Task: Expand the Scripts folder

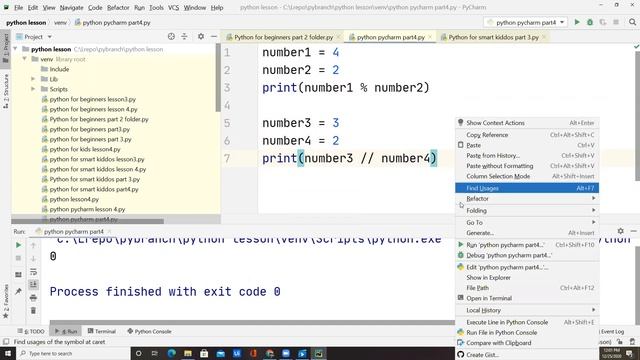Action: 33,89
